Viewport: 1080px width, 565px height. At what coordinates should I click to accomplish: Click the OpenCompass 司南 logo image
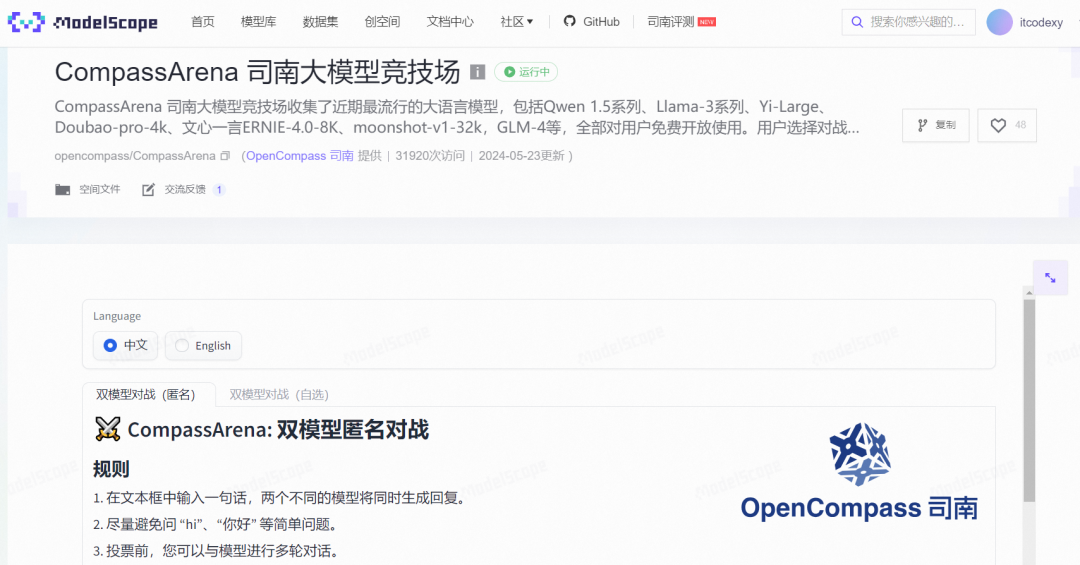[x=860, y=472]
